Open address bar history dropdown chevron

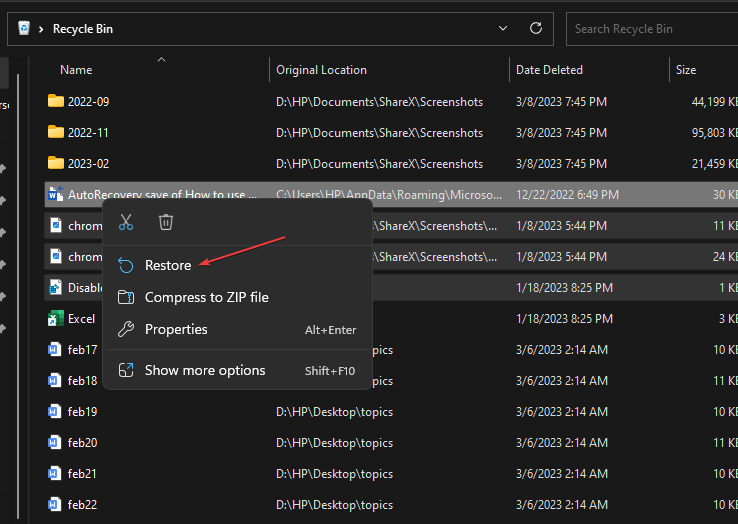pyautogui.click(x=503, y=28)
